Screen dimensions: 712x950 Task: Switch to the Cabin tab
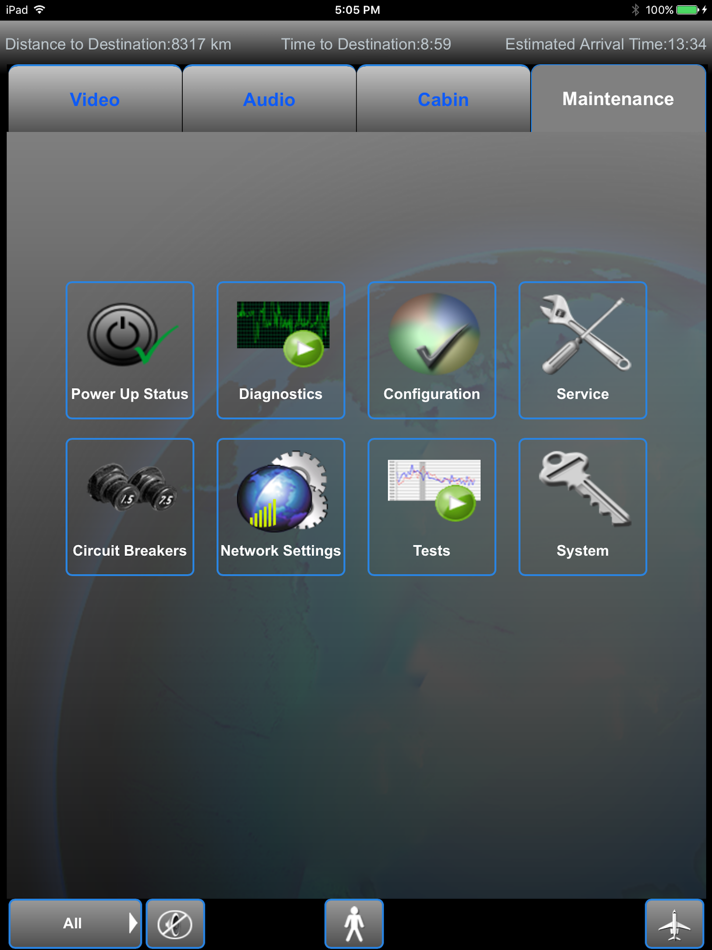tap(443, 99)
